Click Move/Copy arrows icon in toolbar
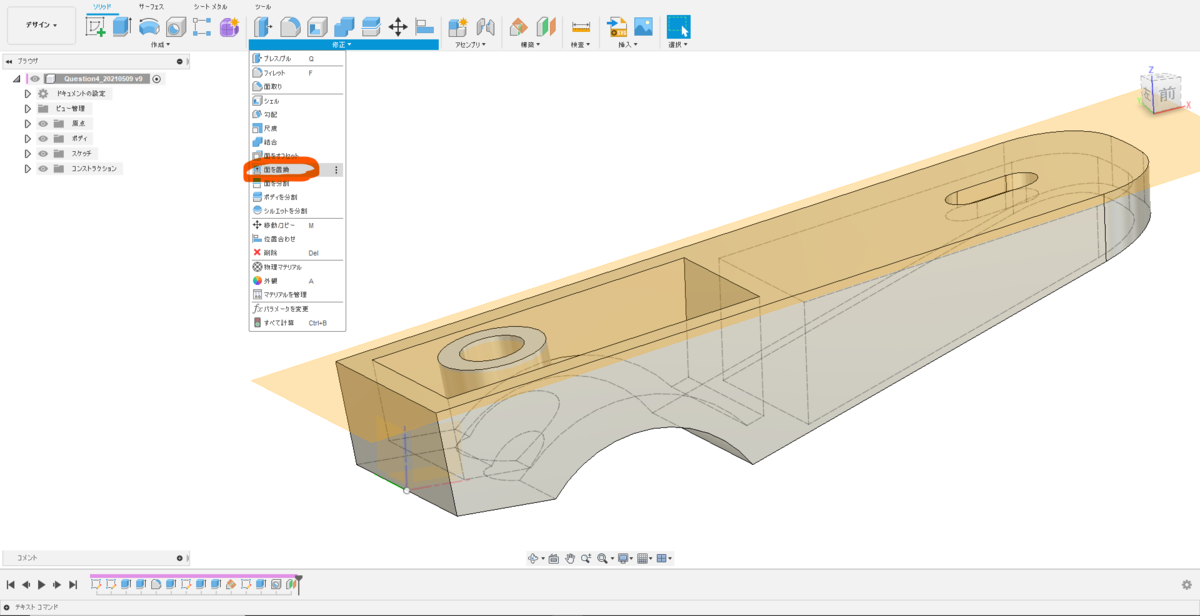 click(398, 27)
